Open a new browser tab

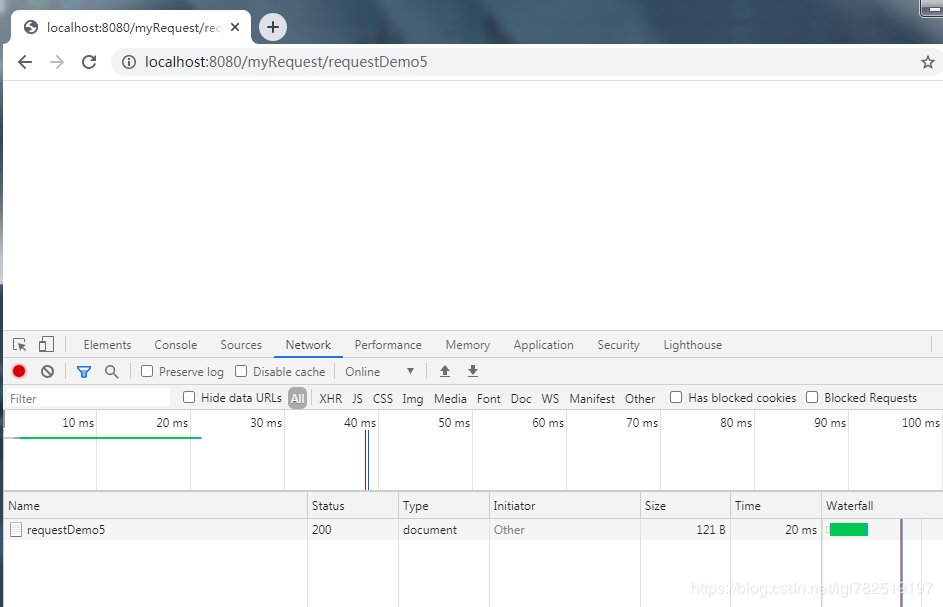click(x=272, y=28)
